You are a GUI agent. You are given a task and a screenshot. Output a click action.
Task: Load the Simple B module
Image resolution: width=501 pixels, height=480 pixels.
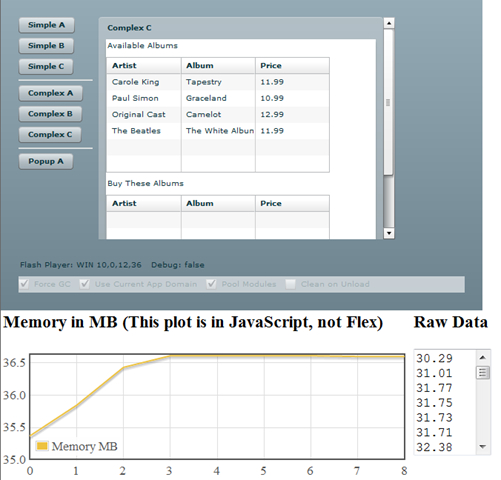click(x=46, y=46)
